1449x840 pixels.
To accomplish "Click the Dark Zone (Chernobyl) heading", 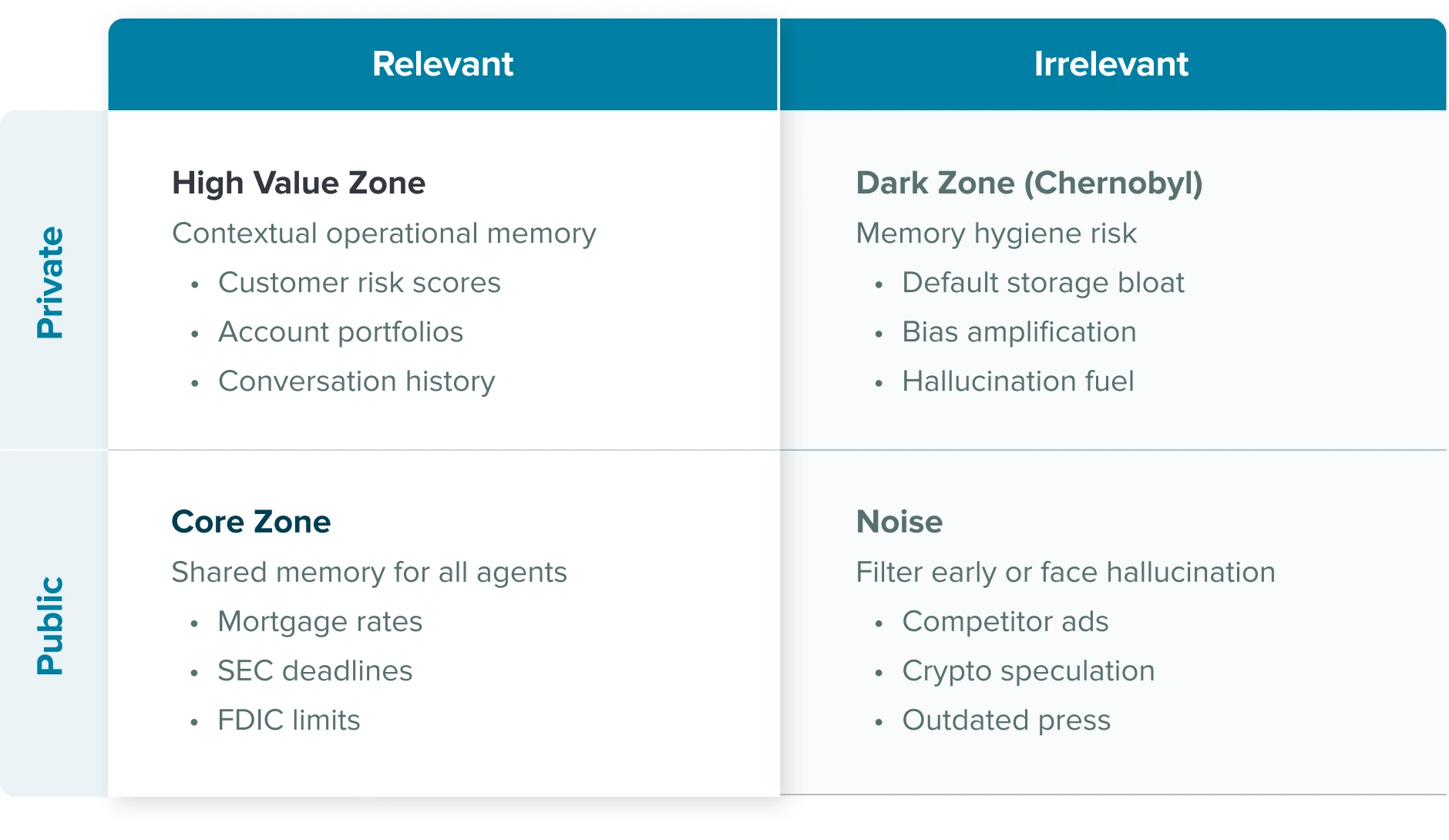I will [1029, 183].
